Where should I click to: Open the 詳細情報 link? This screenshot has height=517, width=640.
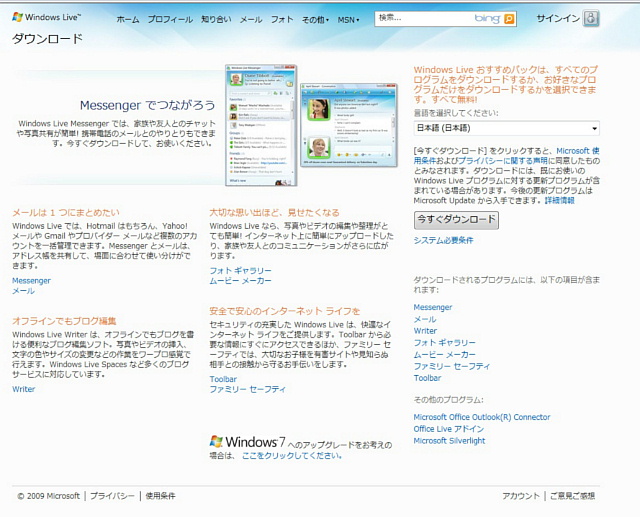pyautogui.click(x=560, y=200)
